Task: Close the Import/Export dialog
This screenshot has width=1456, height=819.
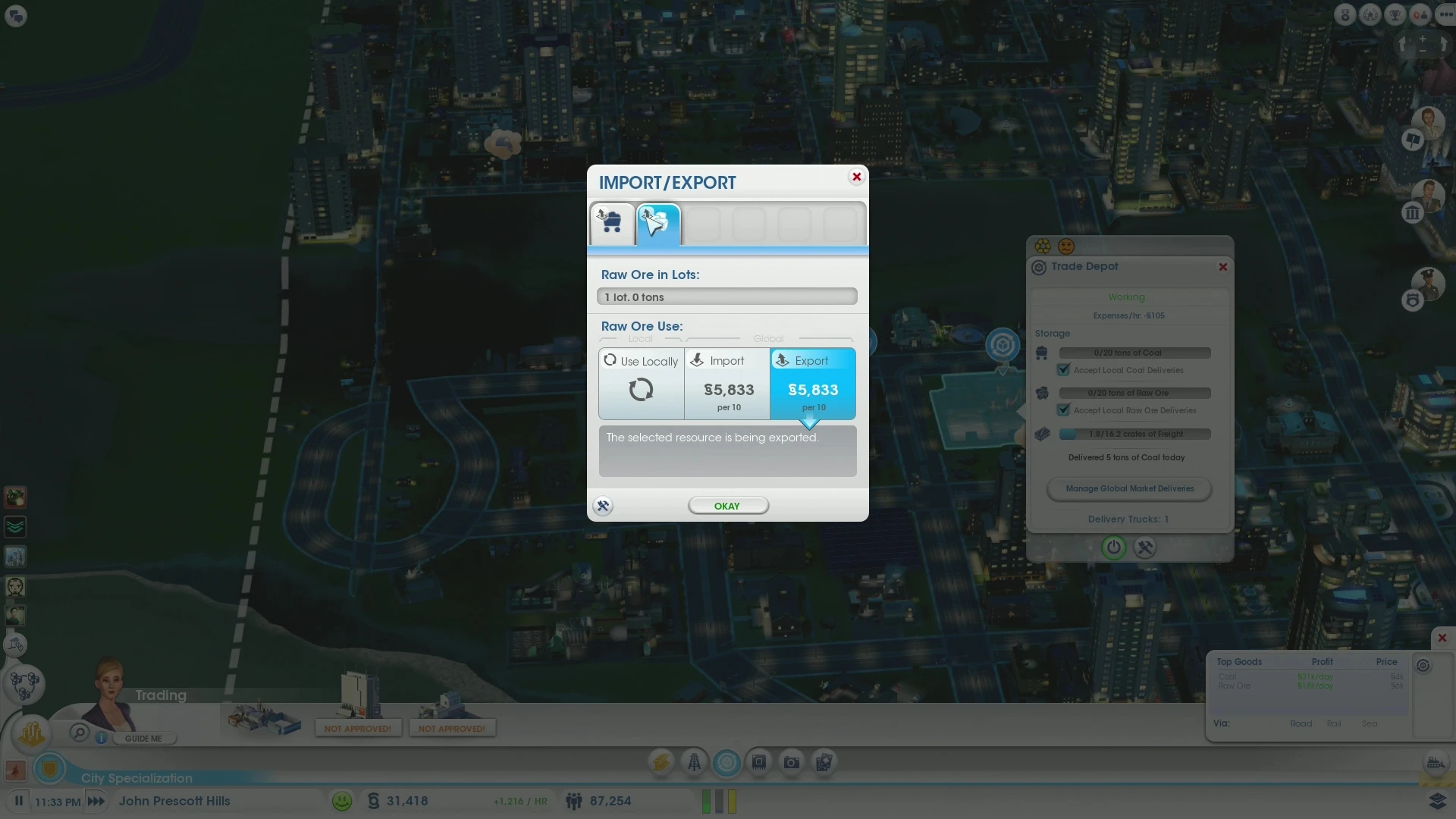Action: [856, 177]
